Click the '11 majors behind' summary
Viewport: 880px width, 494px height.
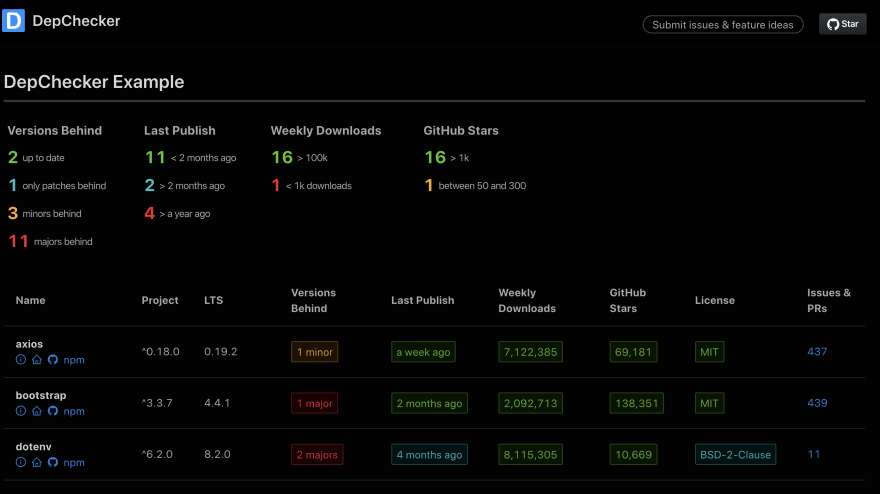pyautogui.click(x=51, y=241)
